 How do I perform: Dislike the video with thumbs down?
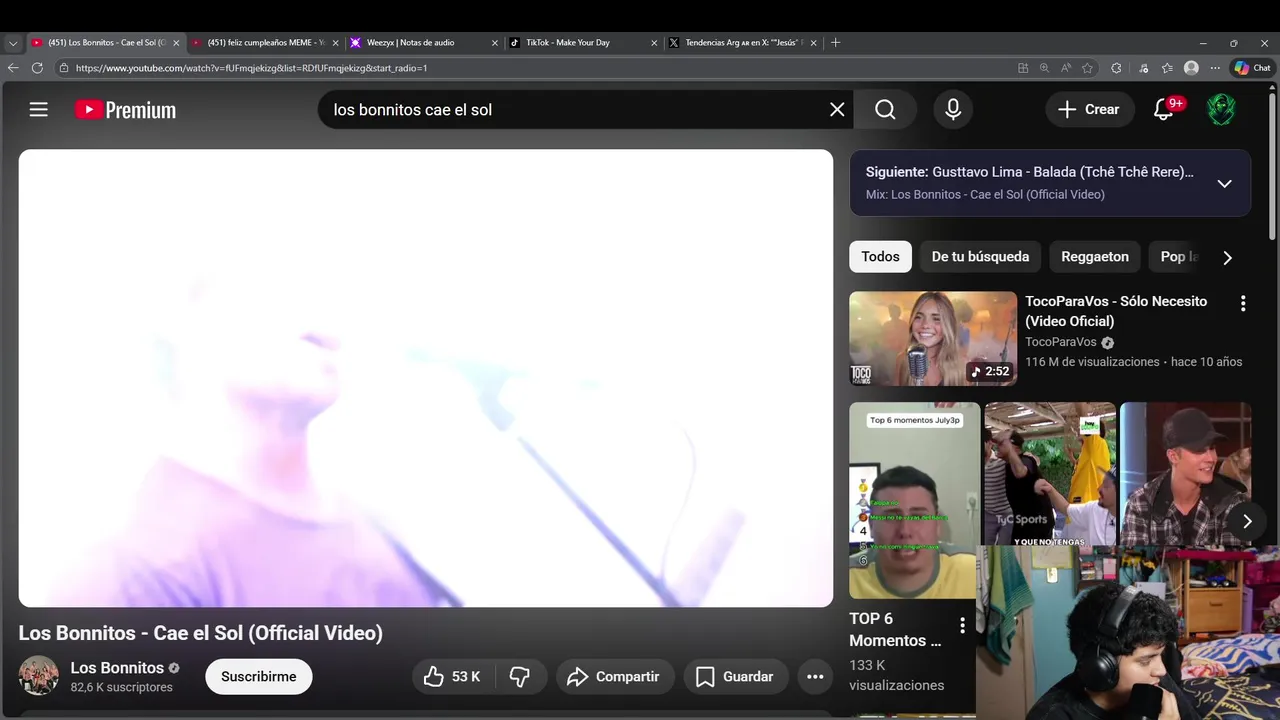point(520,677)
